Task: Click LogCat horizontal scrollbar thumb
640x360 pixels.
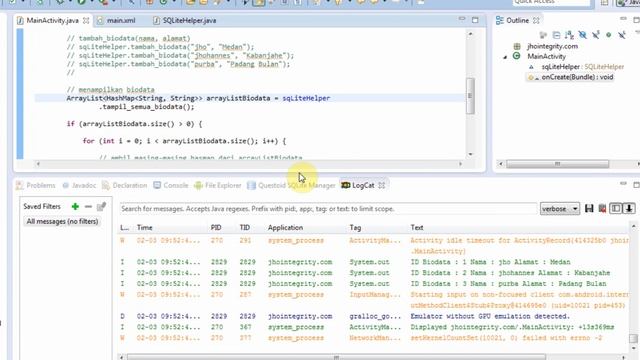Action: pos(336,357)
